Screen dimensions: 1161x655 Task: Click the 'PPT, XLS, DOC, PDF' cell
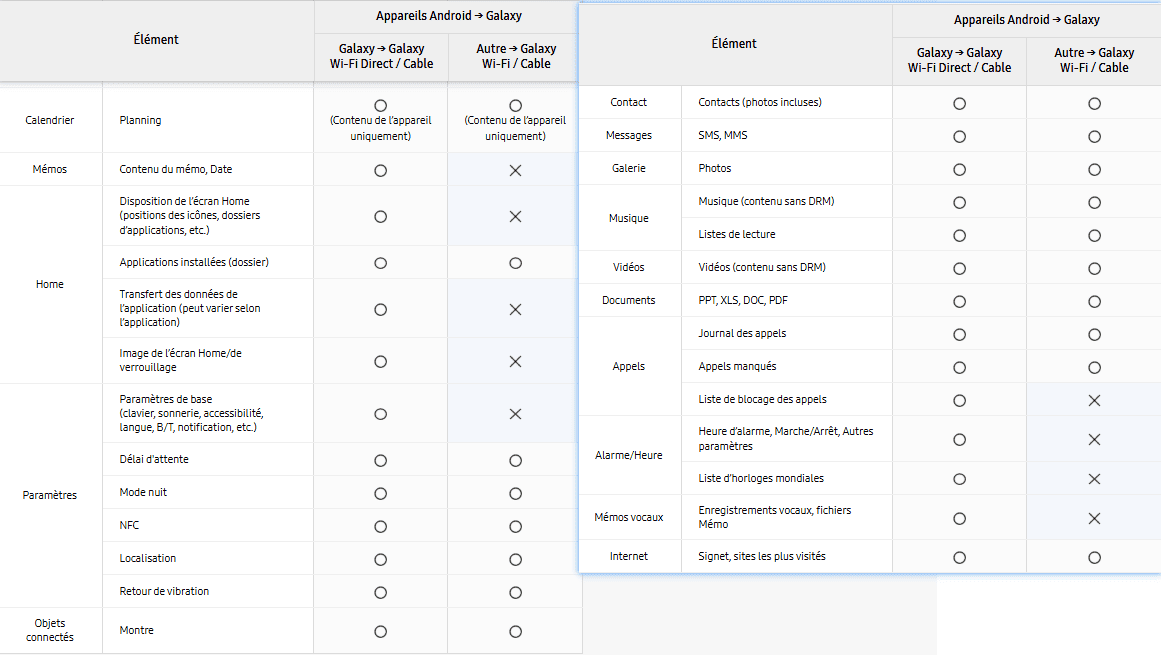point(786,300)
